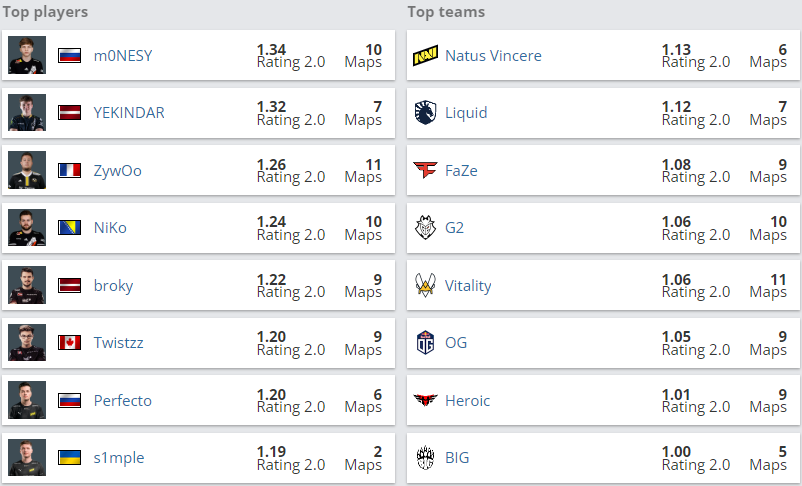Click the G2 team logo
The width and height of the screenshot is (802, 486).
coord(426,228)
